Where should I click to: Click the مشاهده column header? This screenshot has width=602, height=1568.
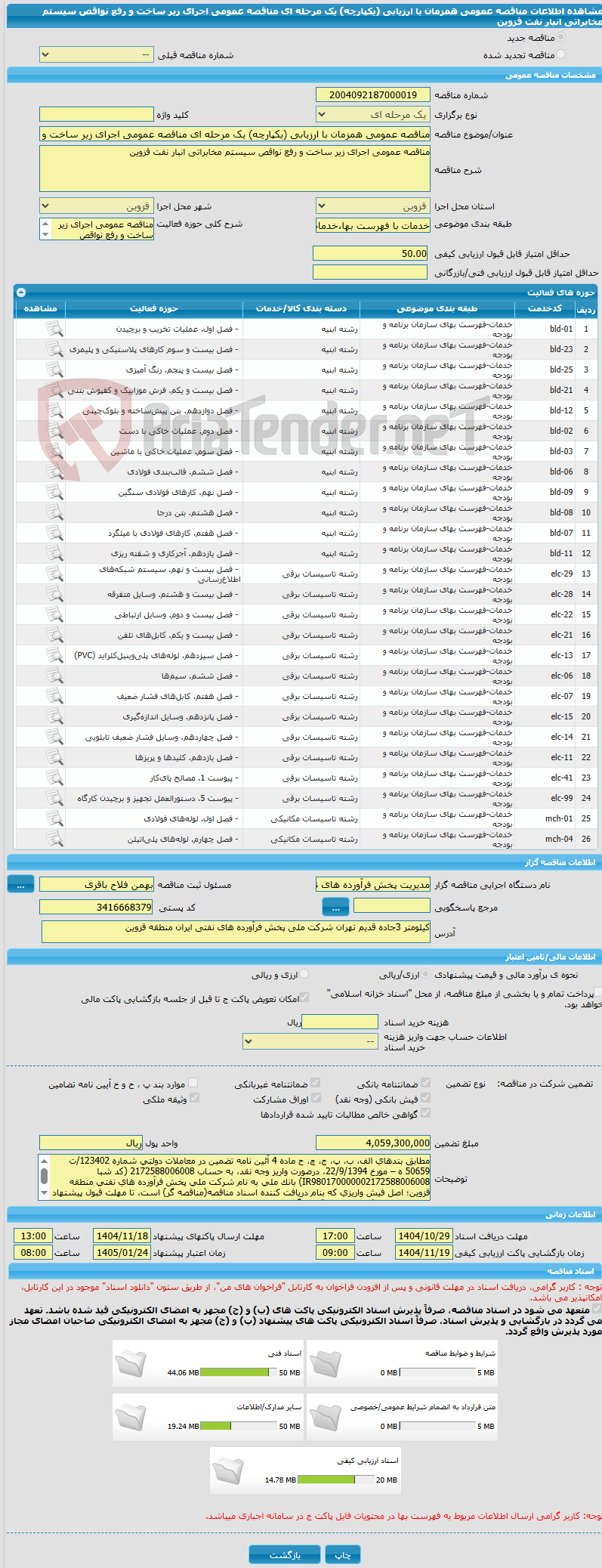40,308
